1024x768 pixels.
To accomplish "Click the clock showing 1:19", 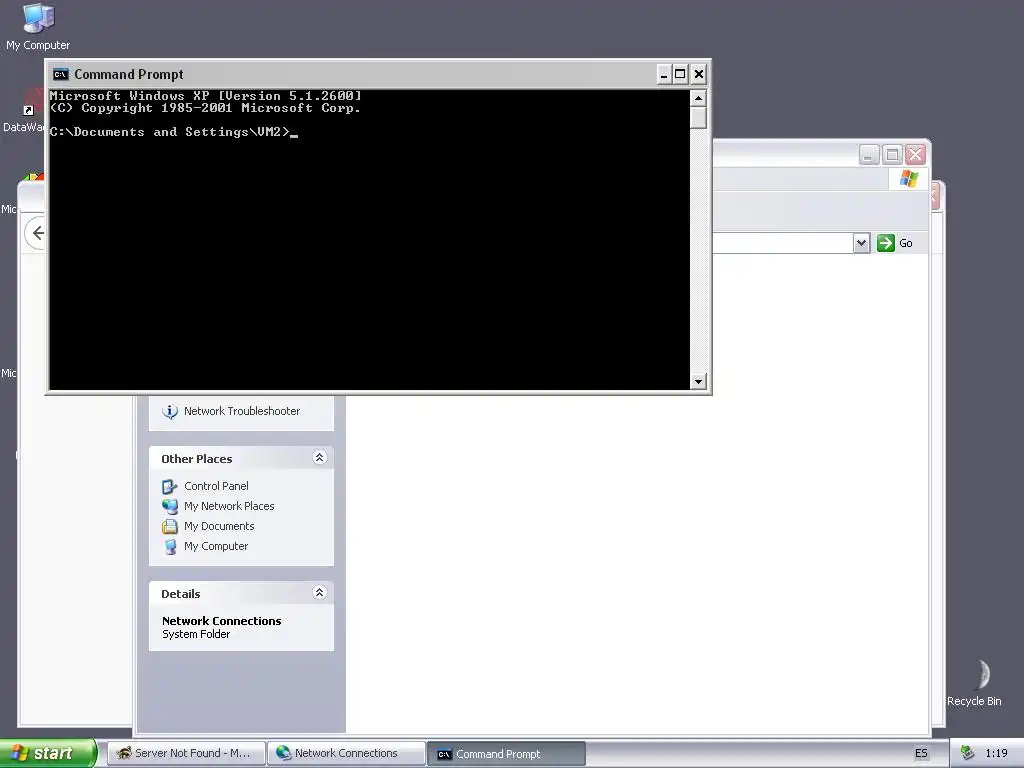I will click(x=996, y=753).
